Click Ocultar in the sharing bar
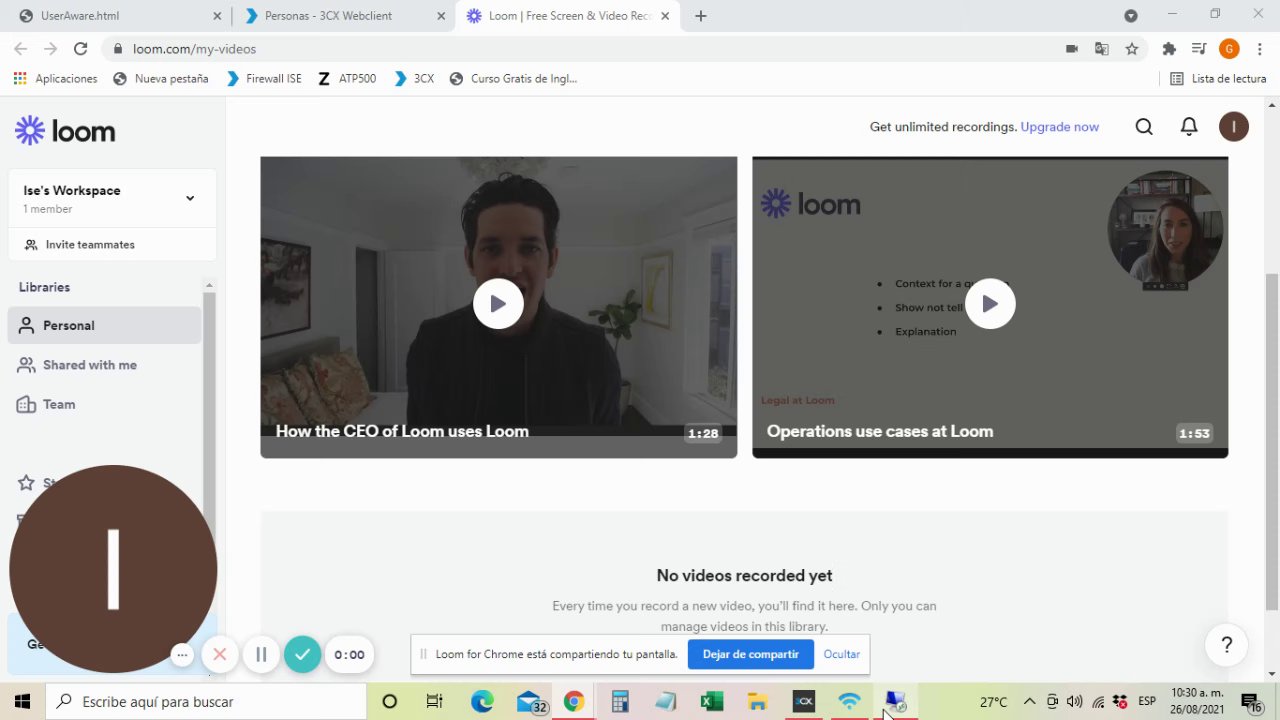 (x=842, y=654)
